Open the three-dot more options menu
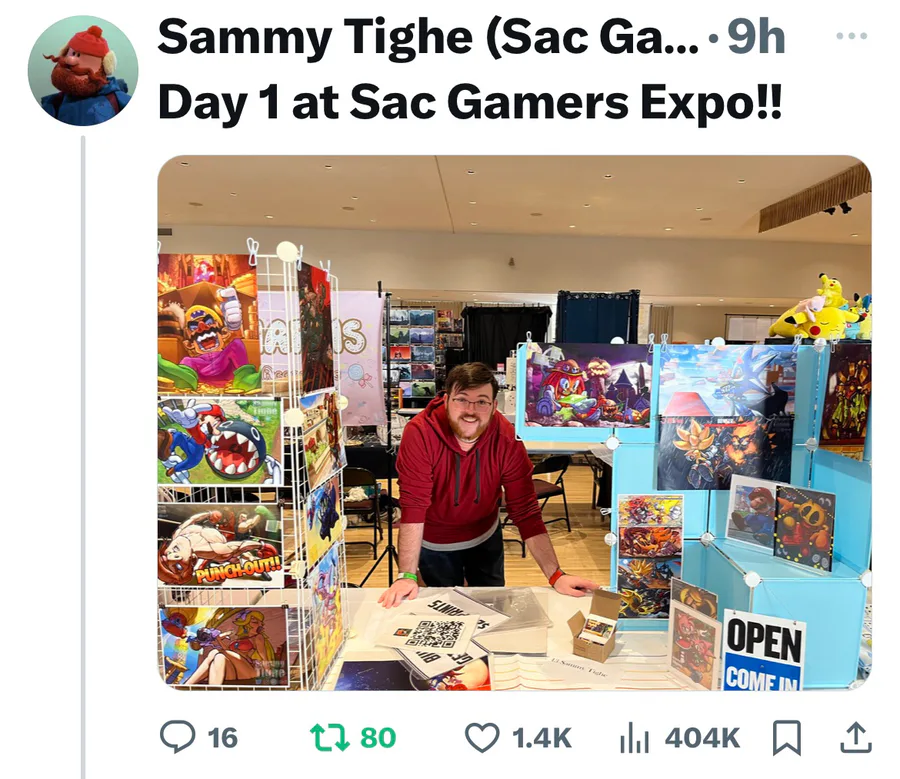 point(851,36)
